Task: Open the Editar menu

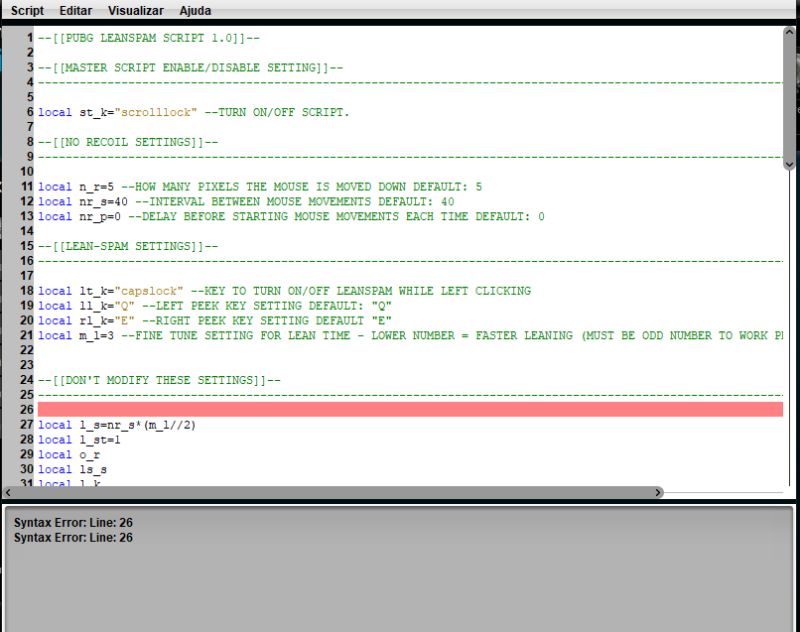Action: pos(75,10)
